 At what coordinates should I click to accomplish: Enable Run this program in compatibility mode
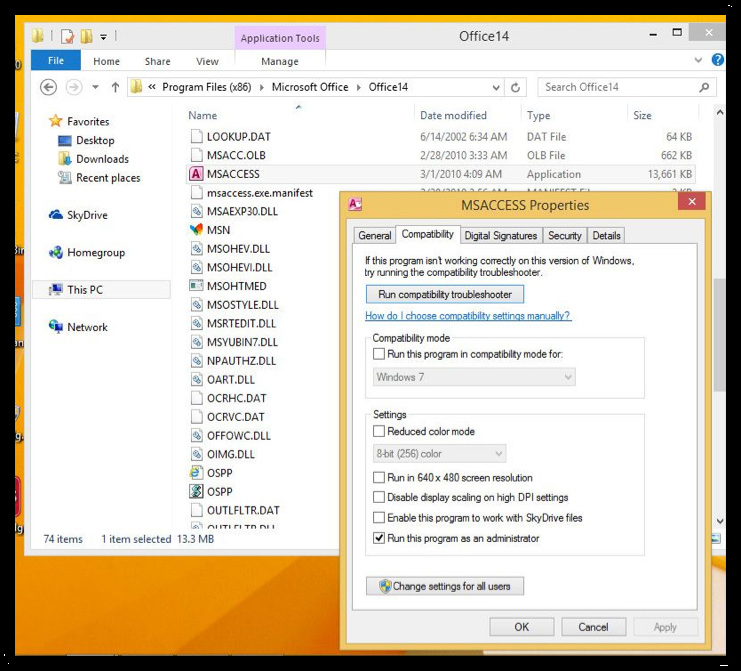click(379, 354)
